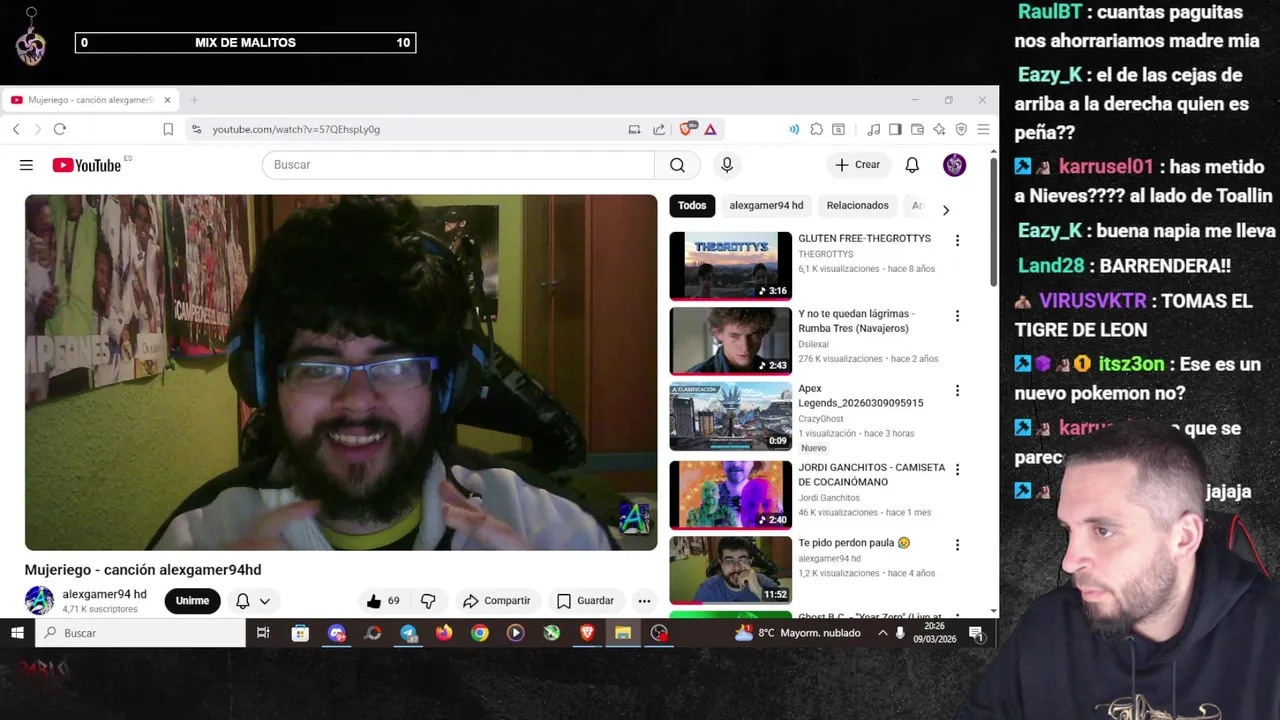This screenshot has height=720, width=1280.
Task: Select the Todos filter chip
Action: point(692,206)
